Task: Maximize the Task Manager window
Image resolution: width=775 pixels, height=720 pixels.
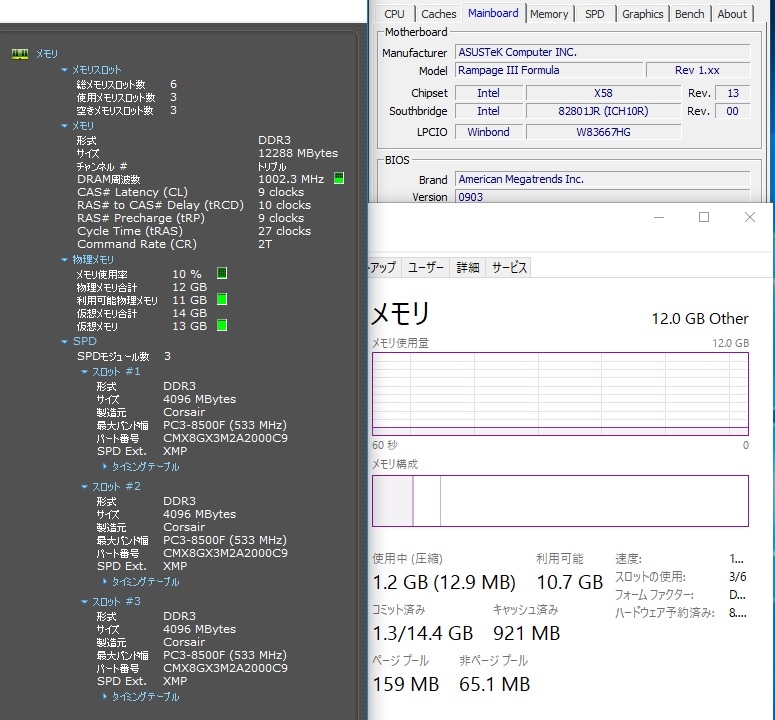Action: point(703,217)
